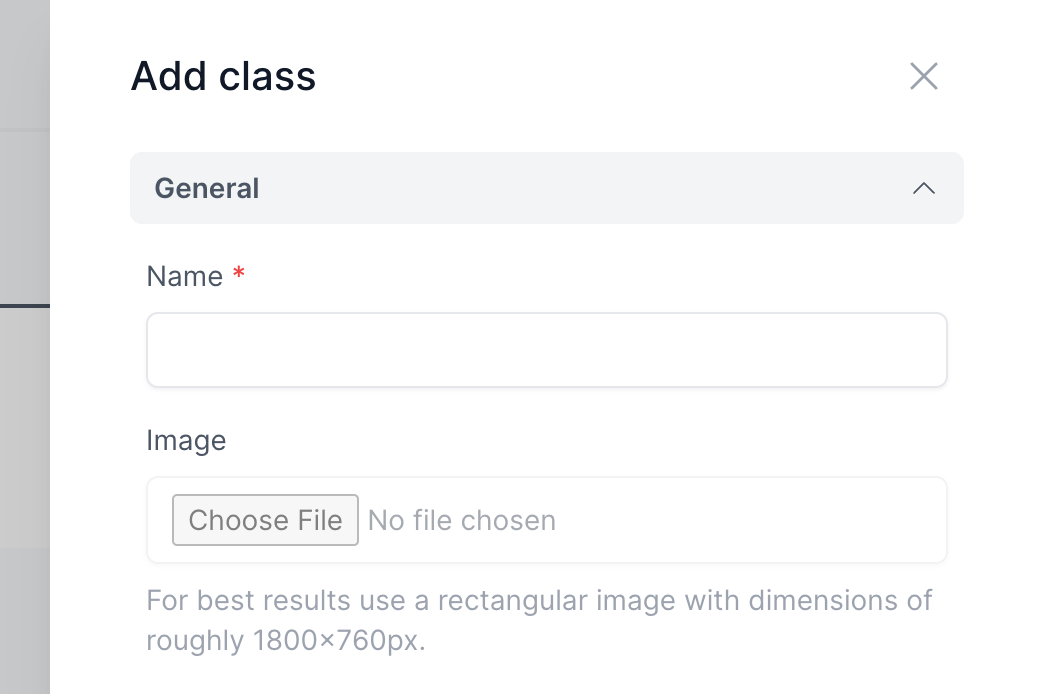The height and width of the screenshot is (694, 1044).
Task: Click empty gray area of the General bar
Action: tap(580, 188)
